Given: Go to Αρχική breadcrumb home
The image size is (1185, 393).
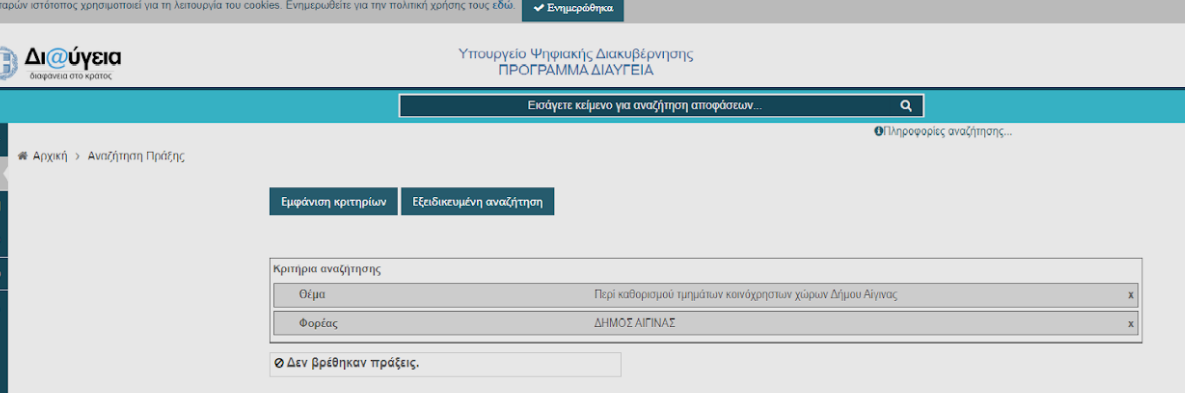Looking at the screenshot, I should [50, 156].
